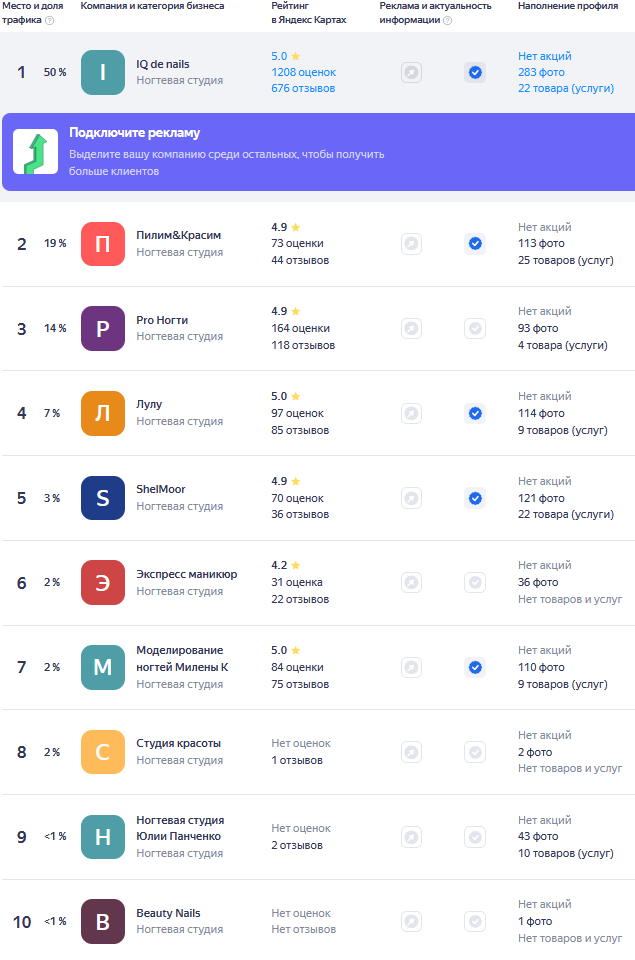Click the advertising status icon for Пилим&Красим

pos(411,244)
